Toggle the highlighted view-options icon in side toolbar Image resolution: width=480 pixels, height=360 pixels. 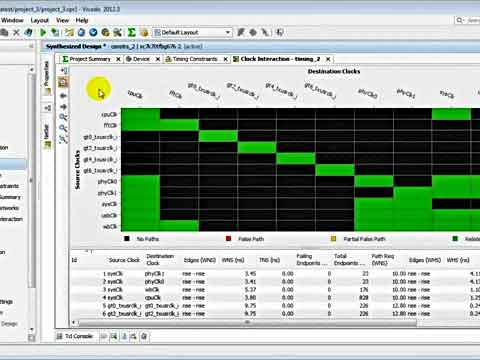[x=63, y=82]
